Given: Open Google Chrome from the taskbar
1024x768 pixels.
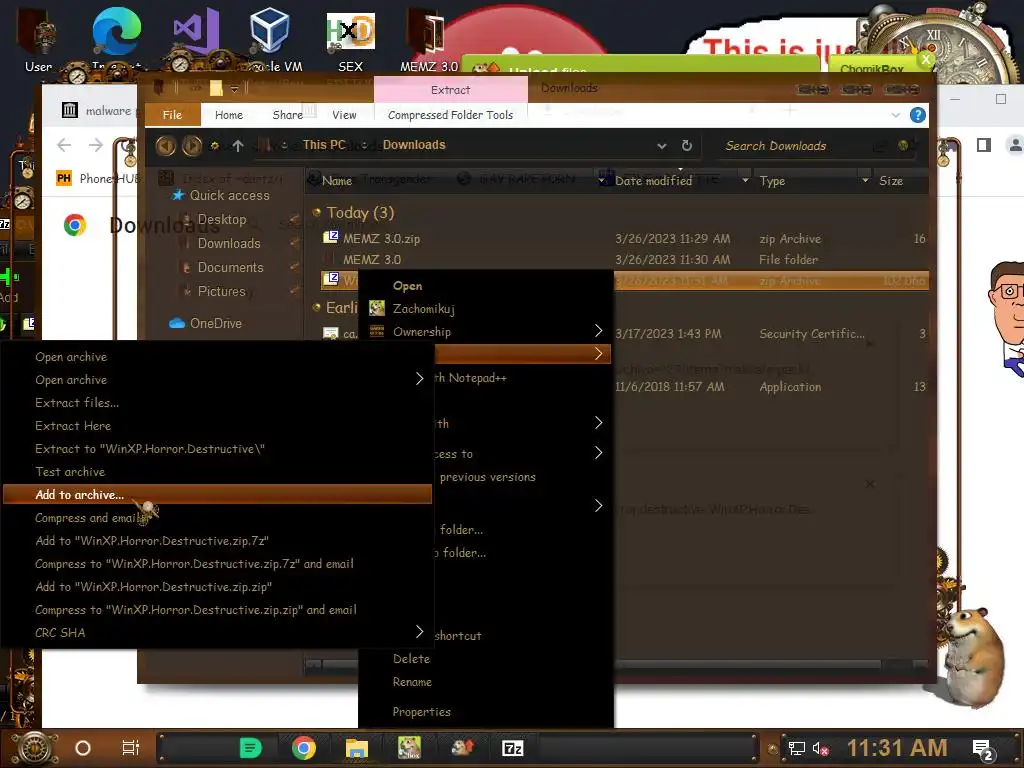Looking at the screenshot, I should click(x=304, y=748).
